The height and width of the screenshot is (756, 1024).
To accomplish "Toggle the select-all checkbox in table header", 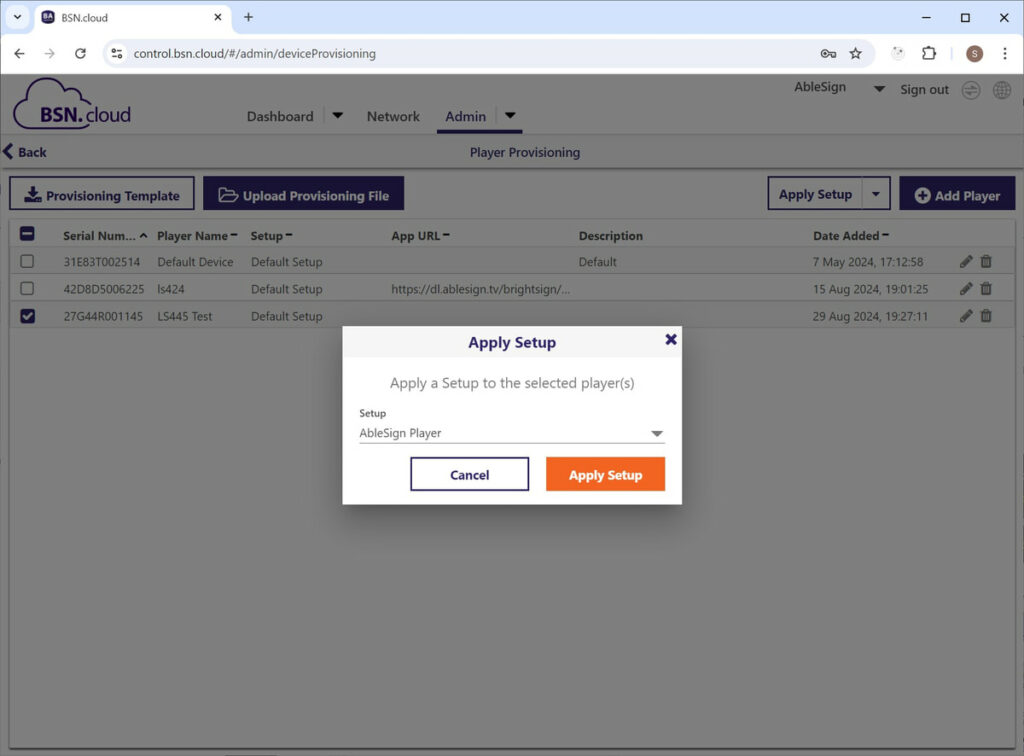I will (27, 234).
